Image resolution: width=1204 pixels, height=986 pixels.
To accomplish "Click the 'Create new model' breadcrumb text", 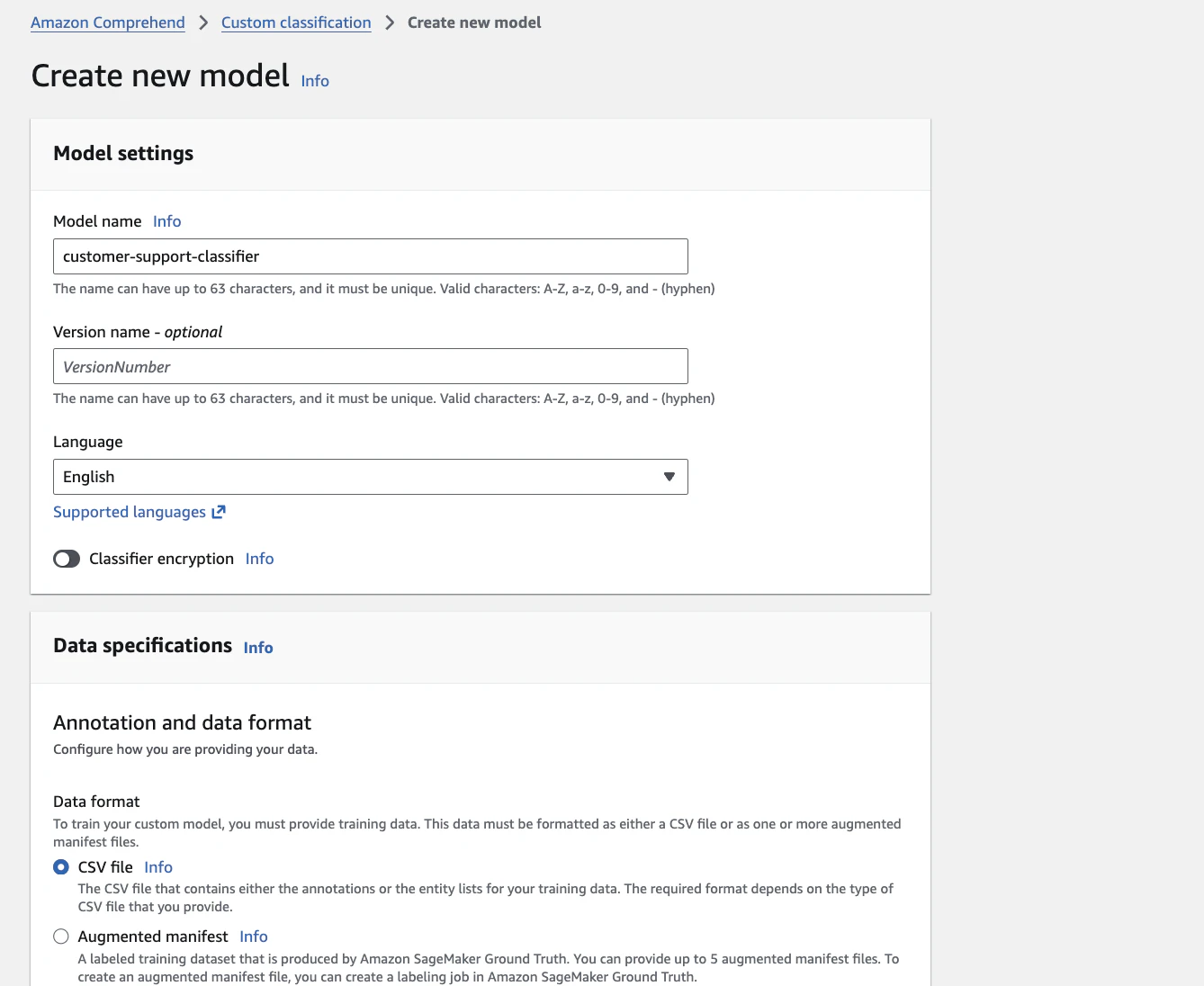I will pyautogui.click(x=474, y=22).
